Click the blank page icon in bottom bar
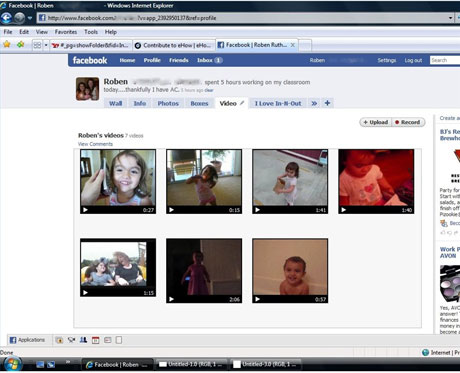 (119, 340)
